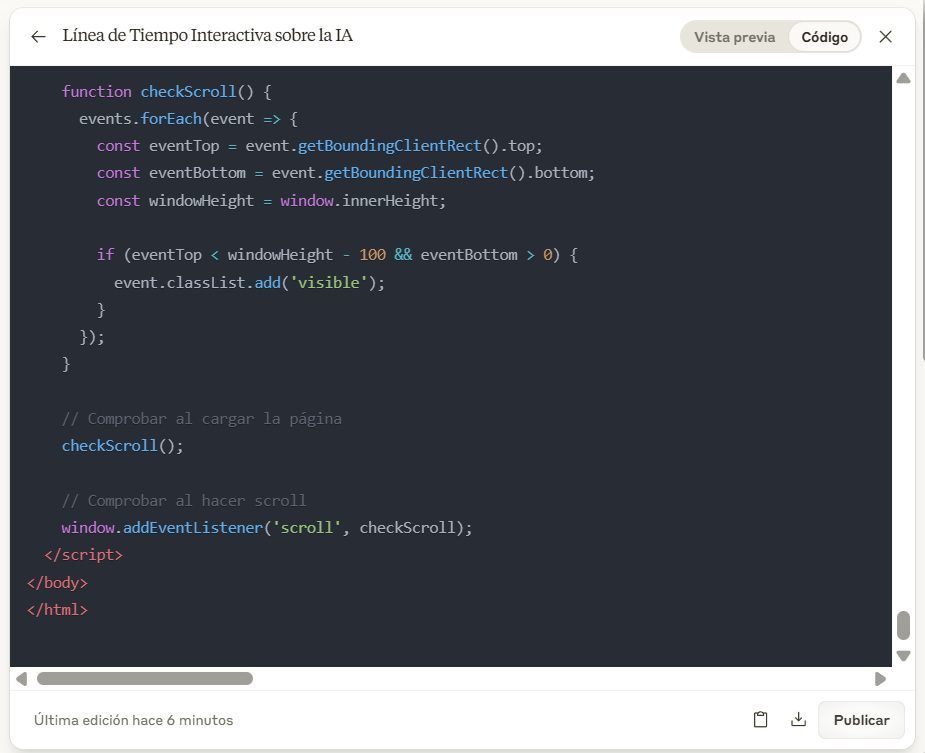The height and width of the screenshot is (753, 925).
Task: Click the 'function checkScroll() {' line
Action: pyautogui.click(x=166, y=91)
